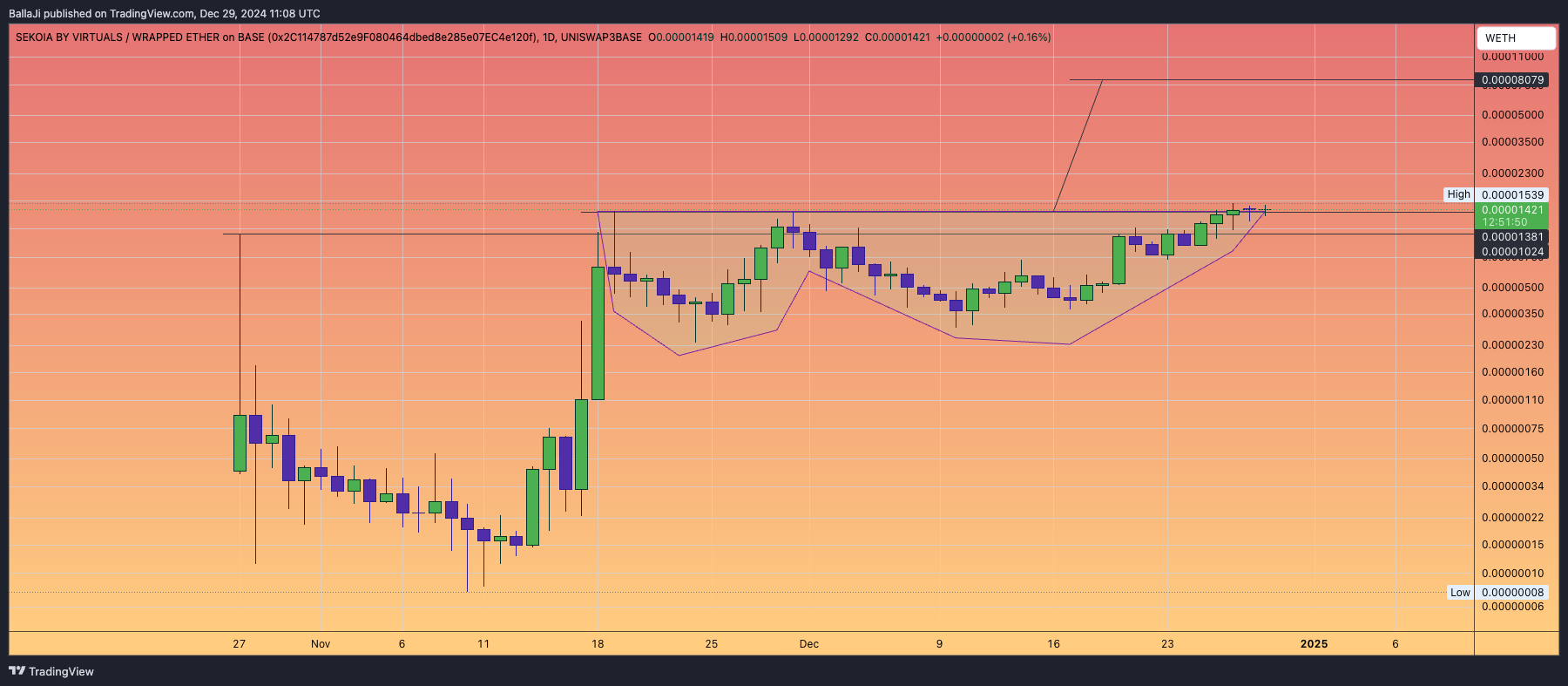This screenshot has height=686, width=1568.
Task: Click the 2025 label on time axis
Action: pyautogui.click(x=1314, y=644)
